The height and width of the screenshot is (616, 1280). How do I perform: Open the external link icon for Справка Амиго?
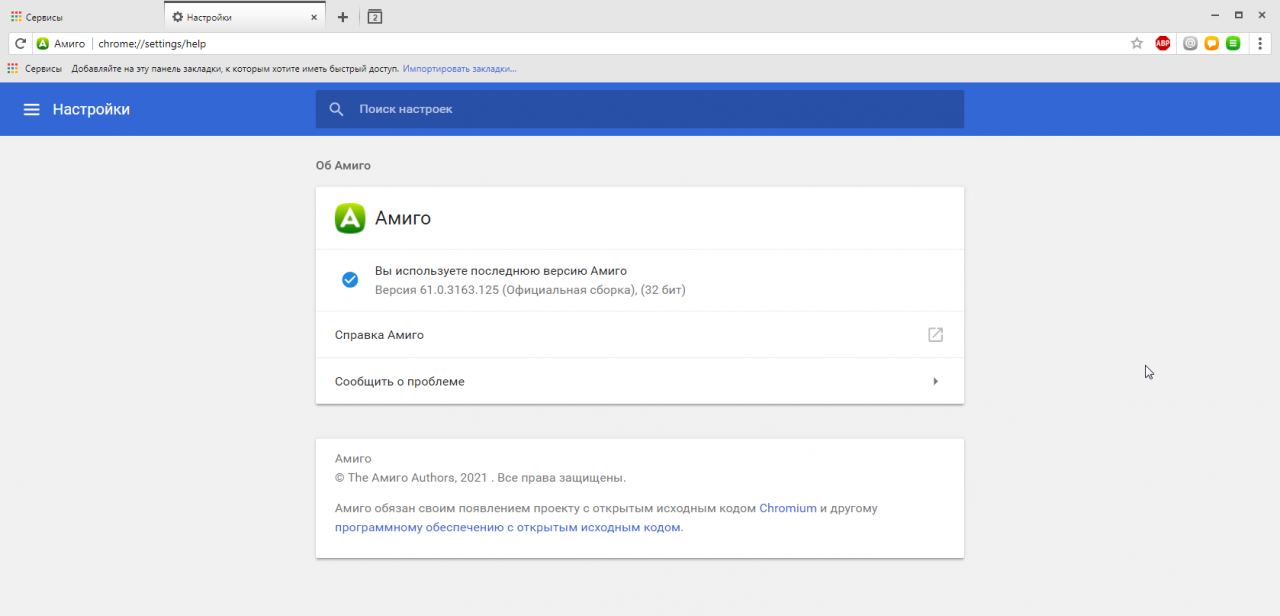935,335
